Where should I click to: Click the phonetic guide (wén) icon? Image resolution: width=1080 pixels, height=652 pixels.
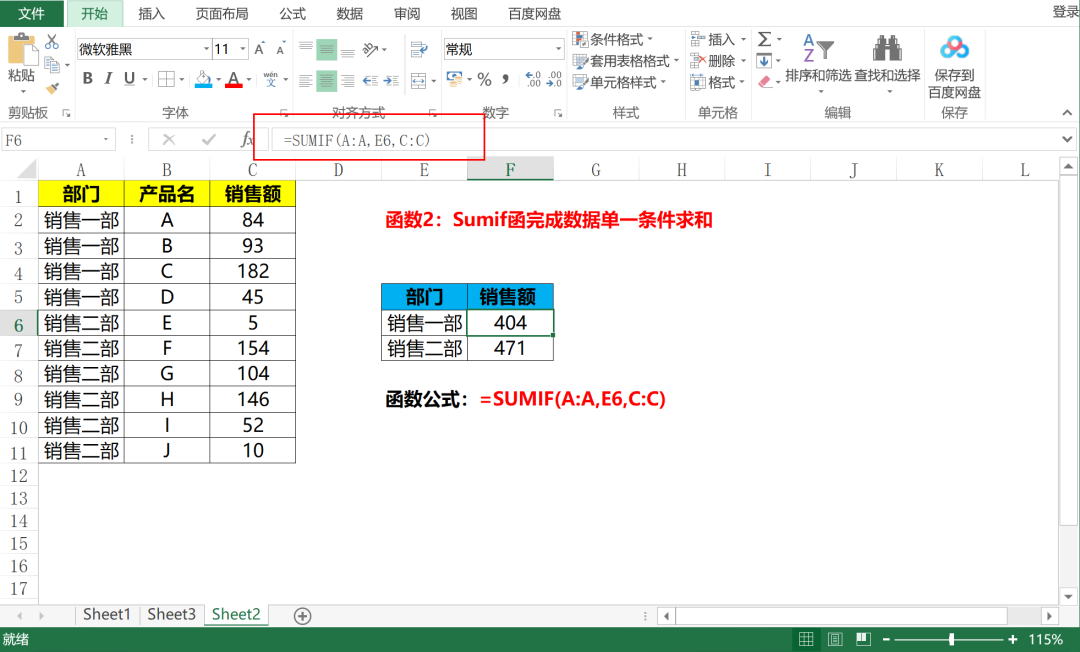coord(271,79)
